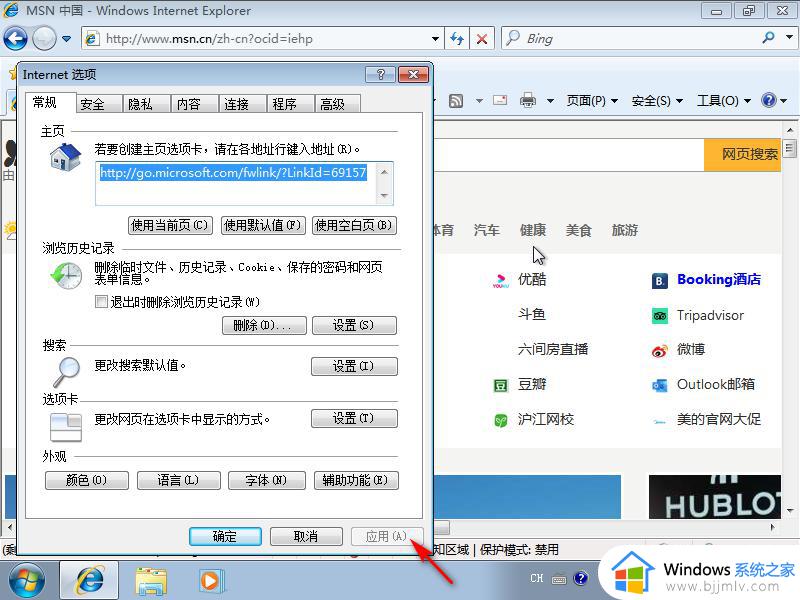Click homepage box scroll up arrow
Screen dimensions: 800x600
384,172
